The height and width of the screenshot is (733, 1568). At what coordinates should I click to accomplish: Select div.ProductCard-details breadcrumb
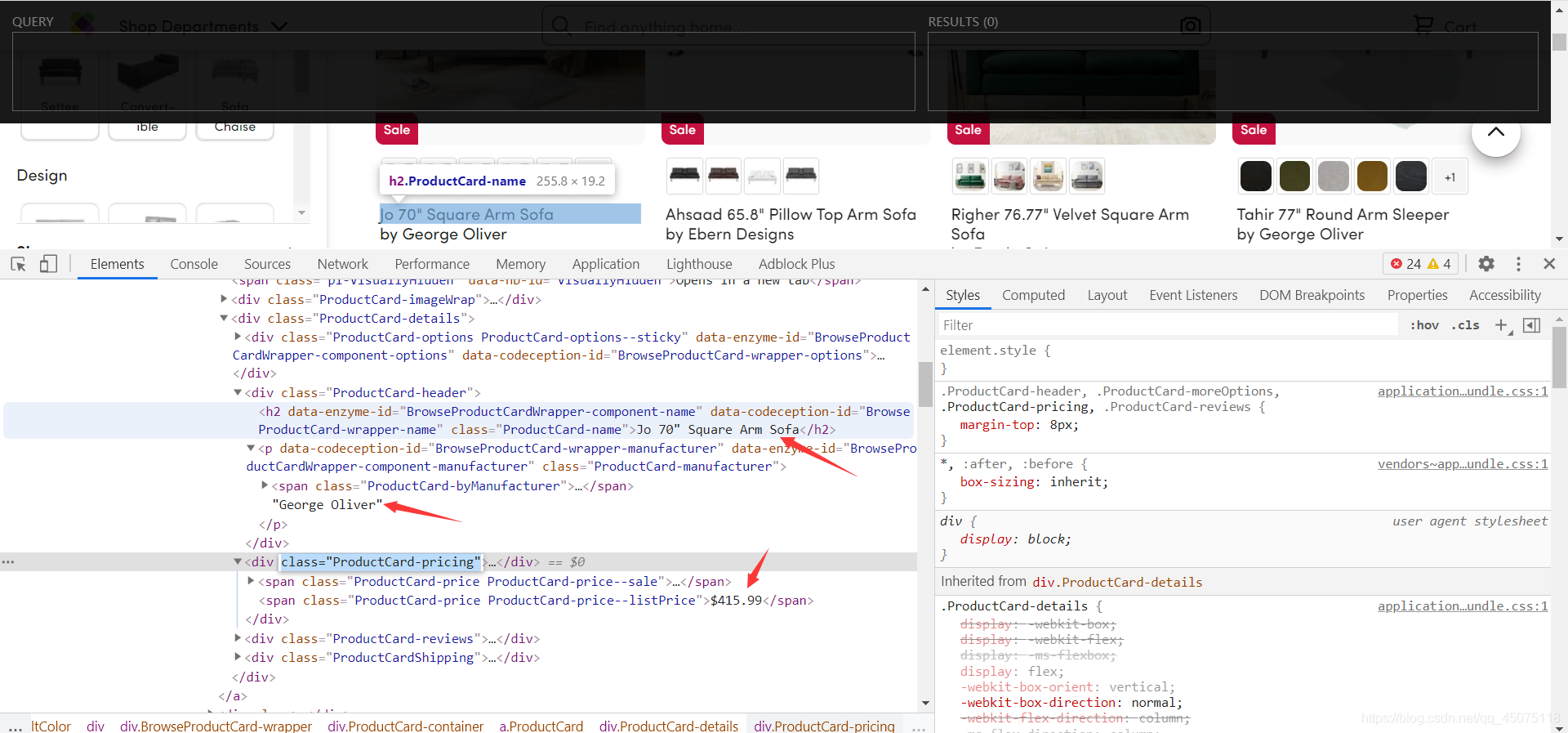tap(668, 726)
